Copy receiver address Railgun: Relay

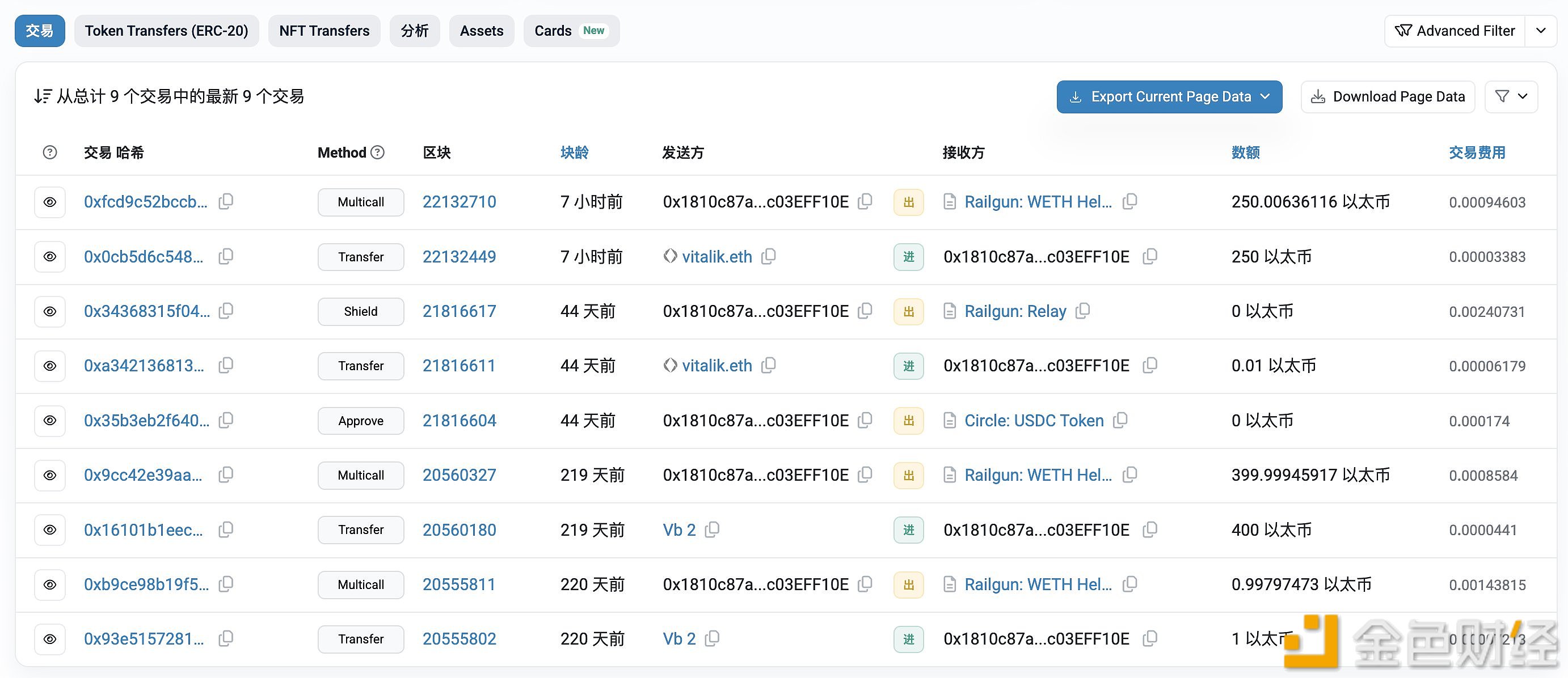coord(1083,311)
